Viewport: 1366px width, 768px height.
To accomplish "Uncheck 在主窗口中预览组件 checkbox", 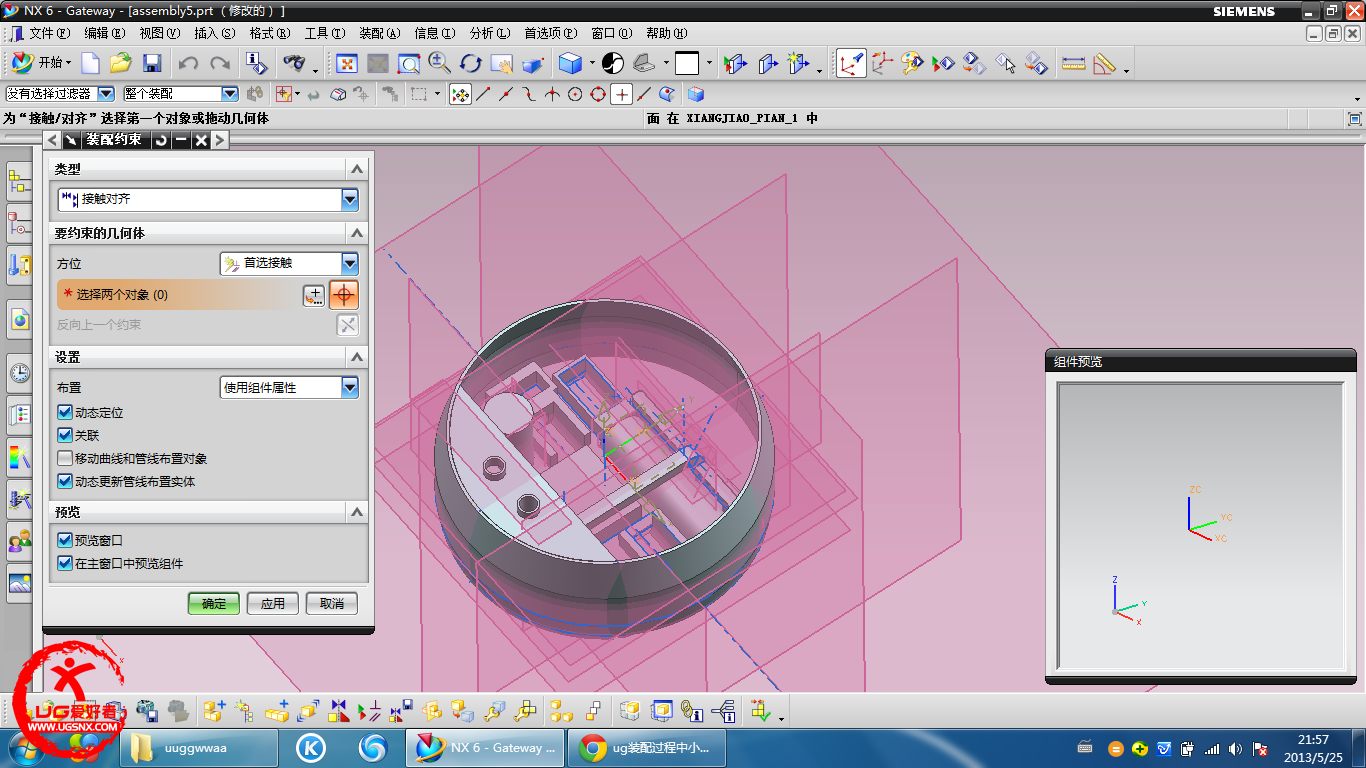I will tap(65, 564).
